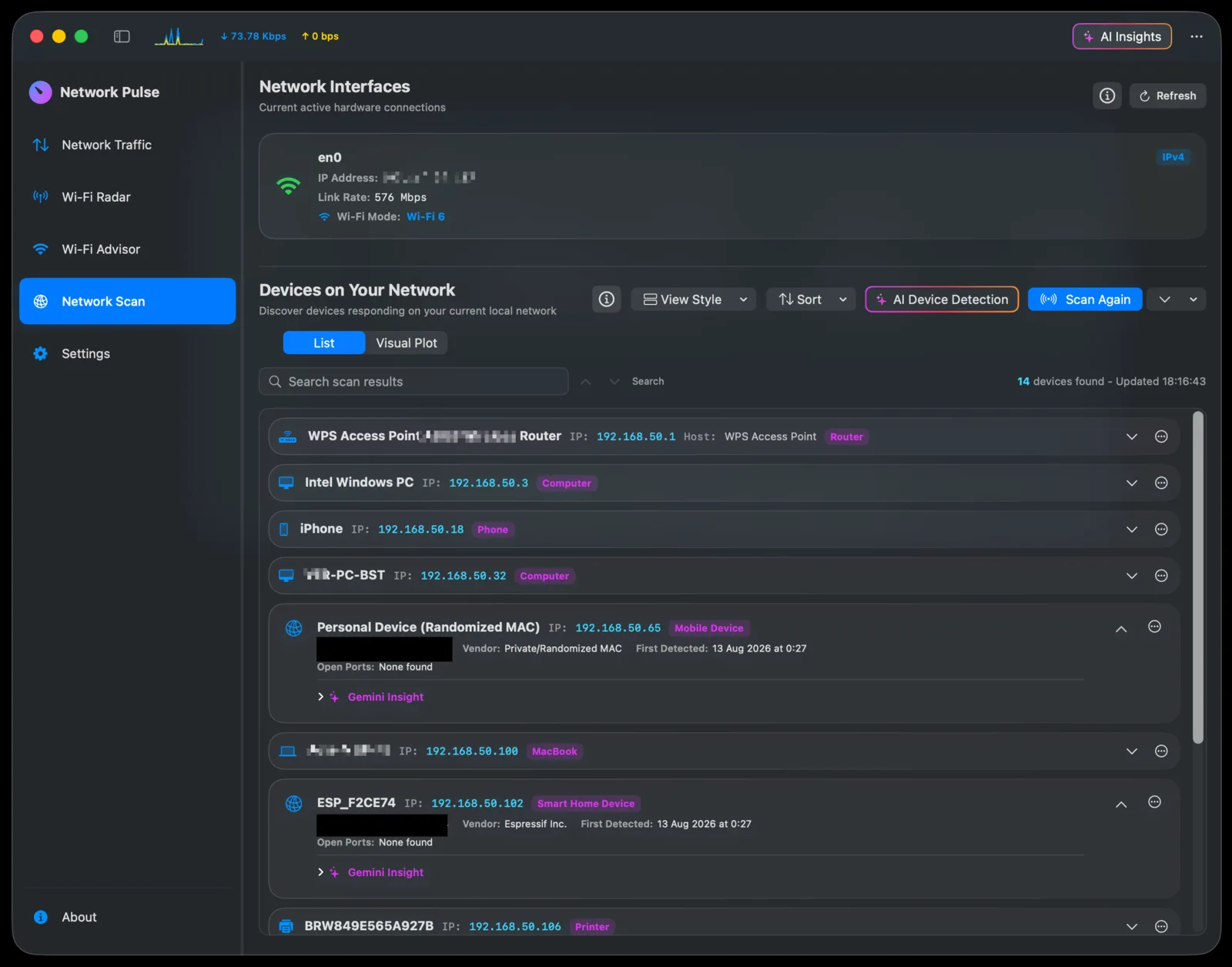The image size is (1232, 967).
Task: Open the Sort dropdown
Action: pos(811,299)
